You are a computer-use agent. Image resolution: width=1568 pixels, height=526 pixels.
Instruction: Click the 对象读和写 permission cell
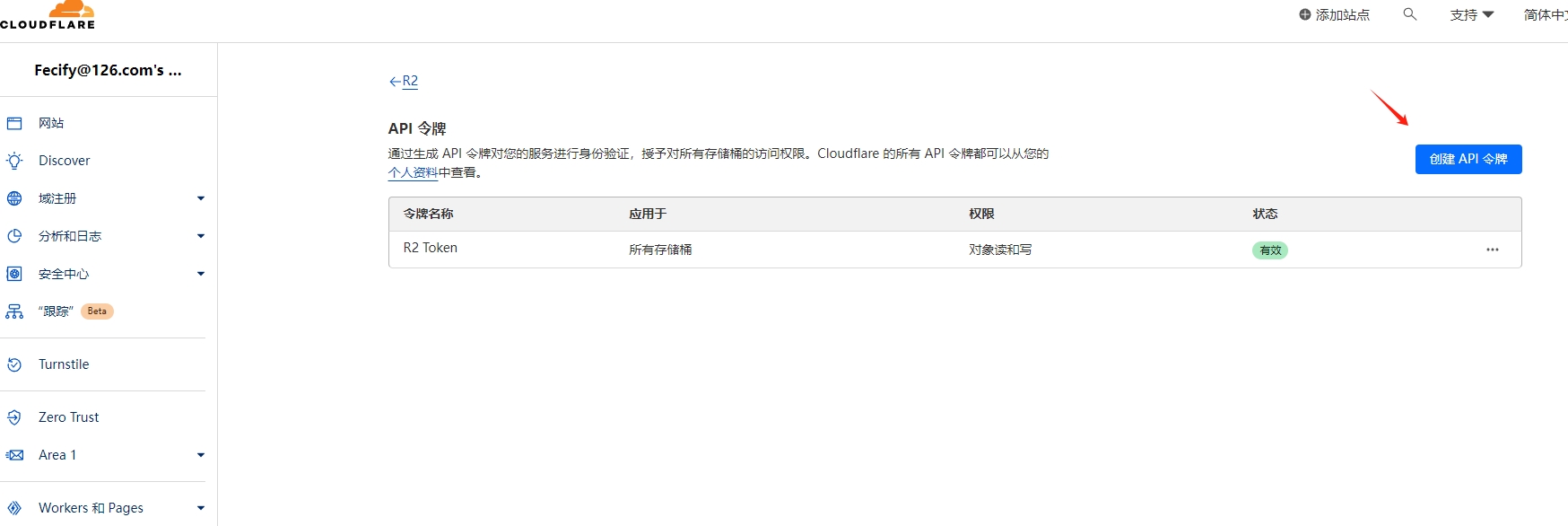coord(1000,250)
